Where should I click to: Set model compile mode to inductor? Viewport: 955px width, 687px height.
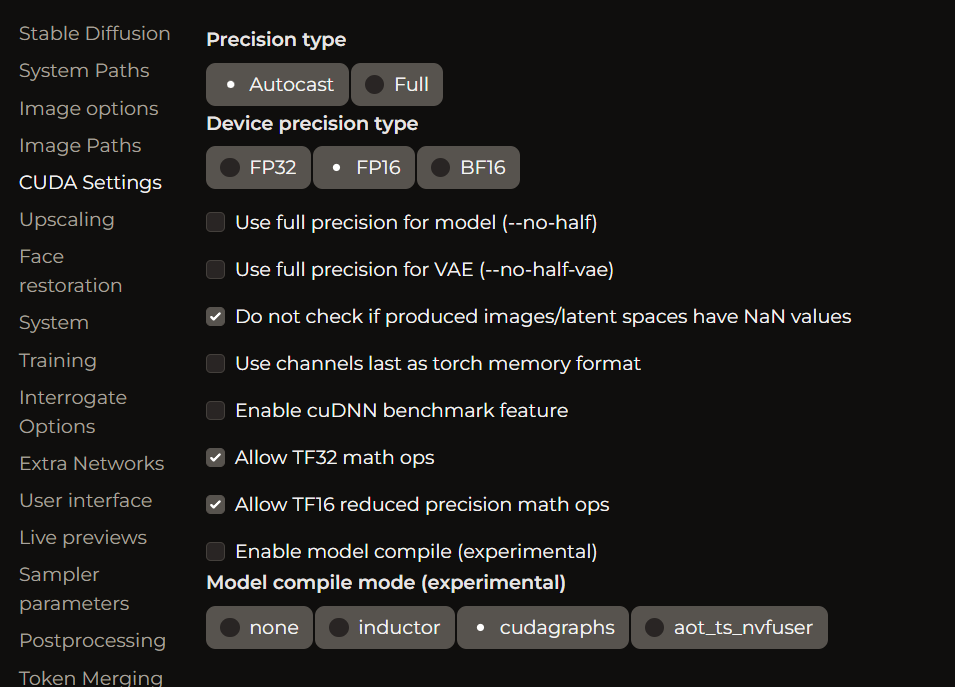pos(384,627)
